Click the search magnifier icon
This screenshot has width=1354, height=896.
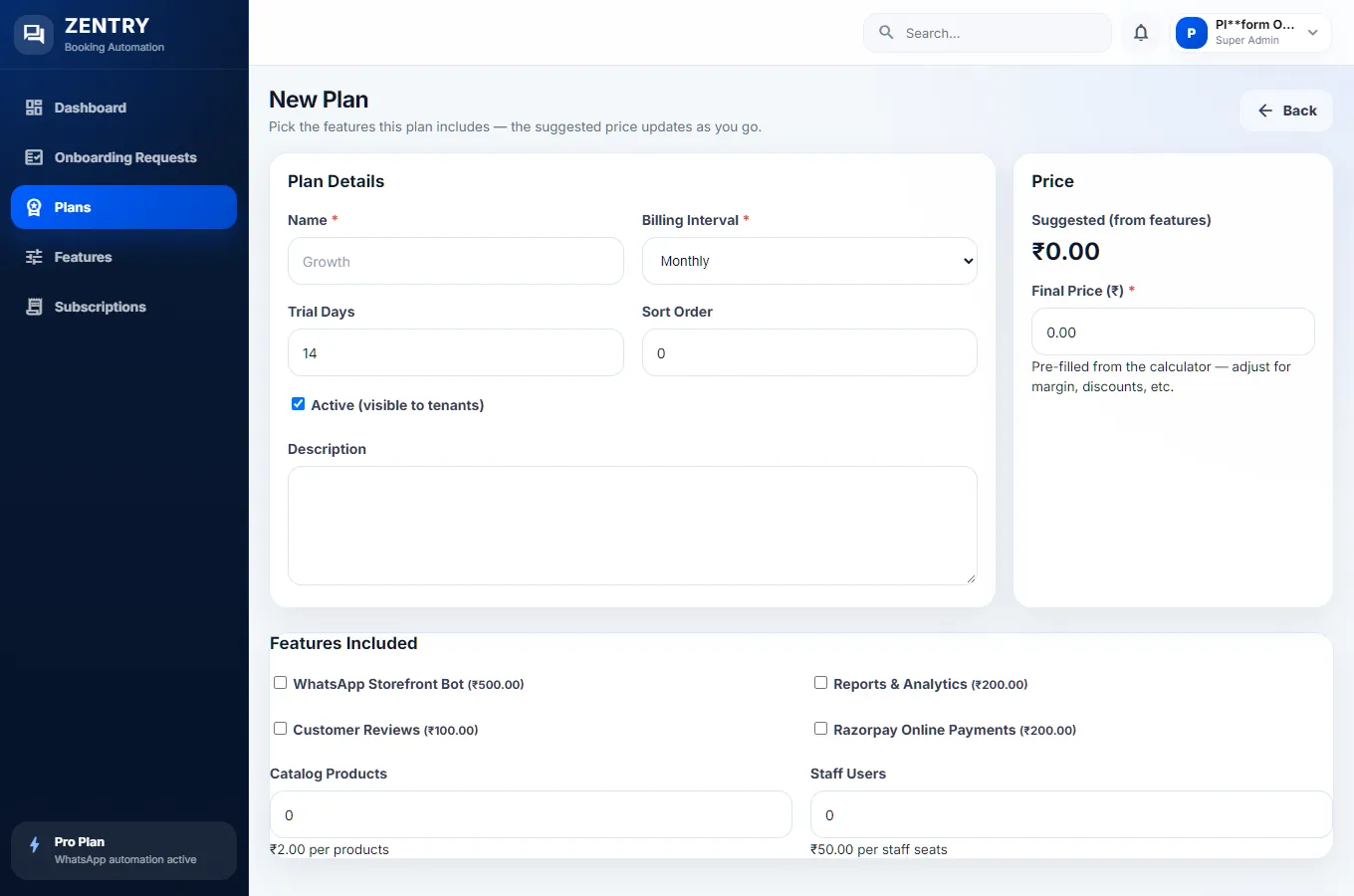886,33
